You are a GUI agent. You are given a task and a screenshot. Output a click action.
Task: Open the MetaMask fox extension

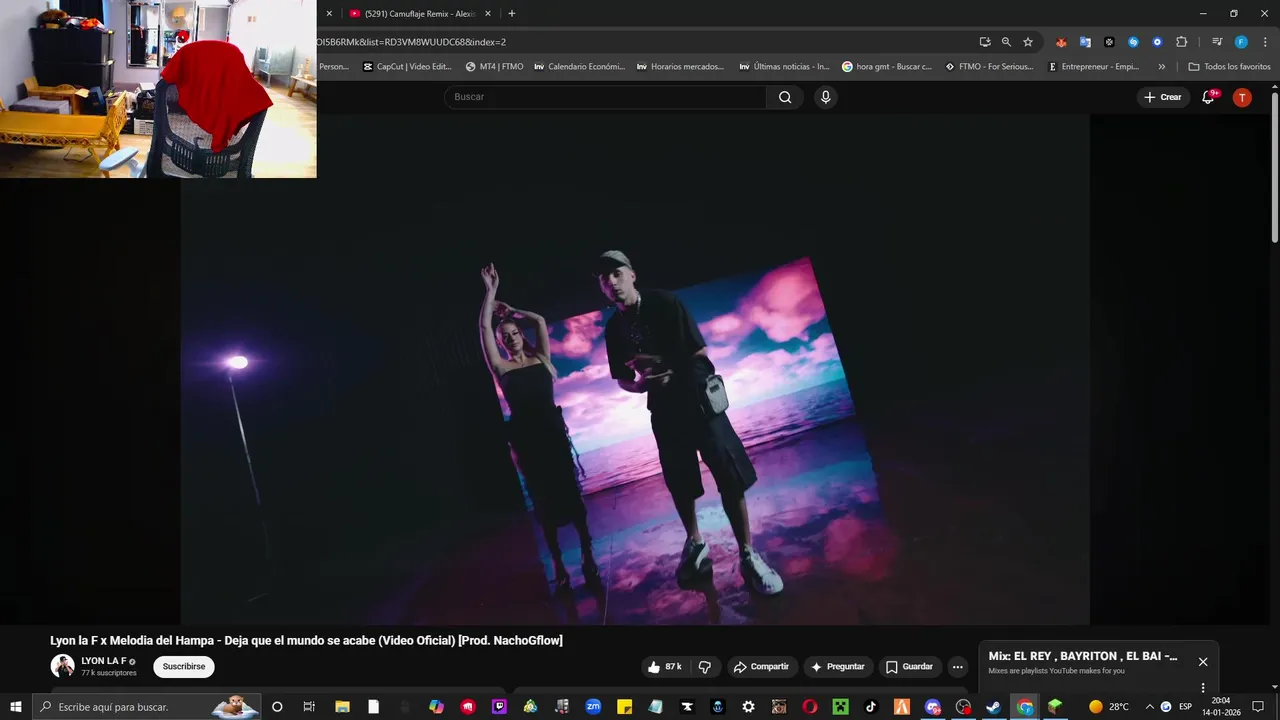click(1061, 42)
